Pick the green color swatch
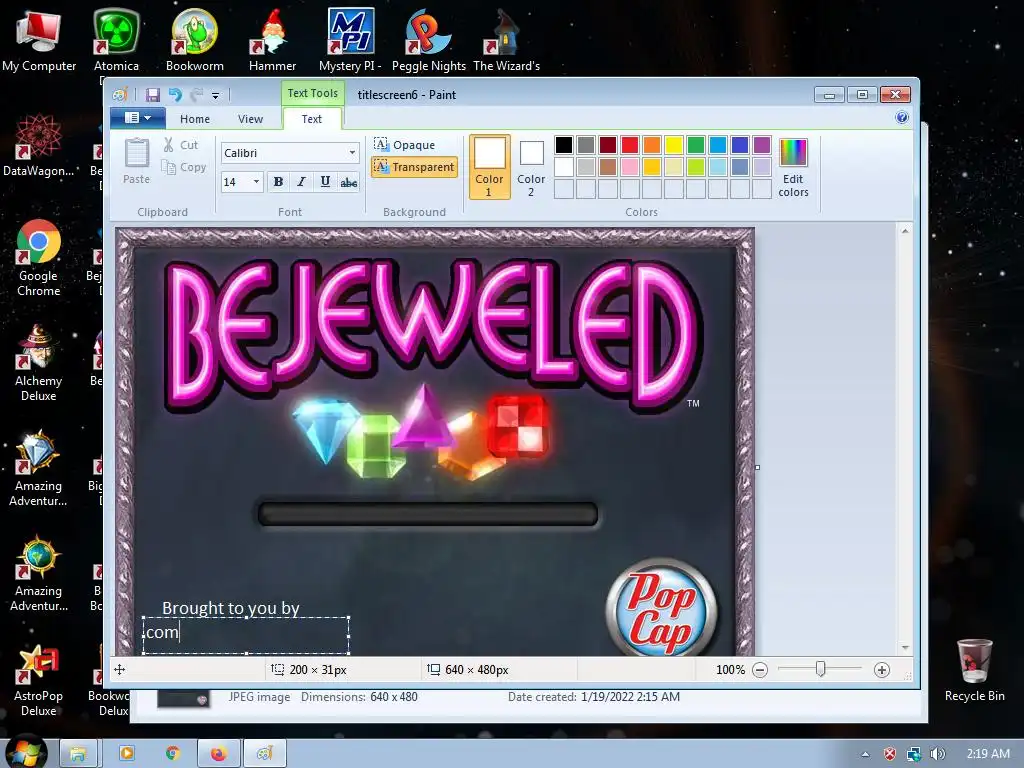1024x768 pixels. click(x=696, y=144)
